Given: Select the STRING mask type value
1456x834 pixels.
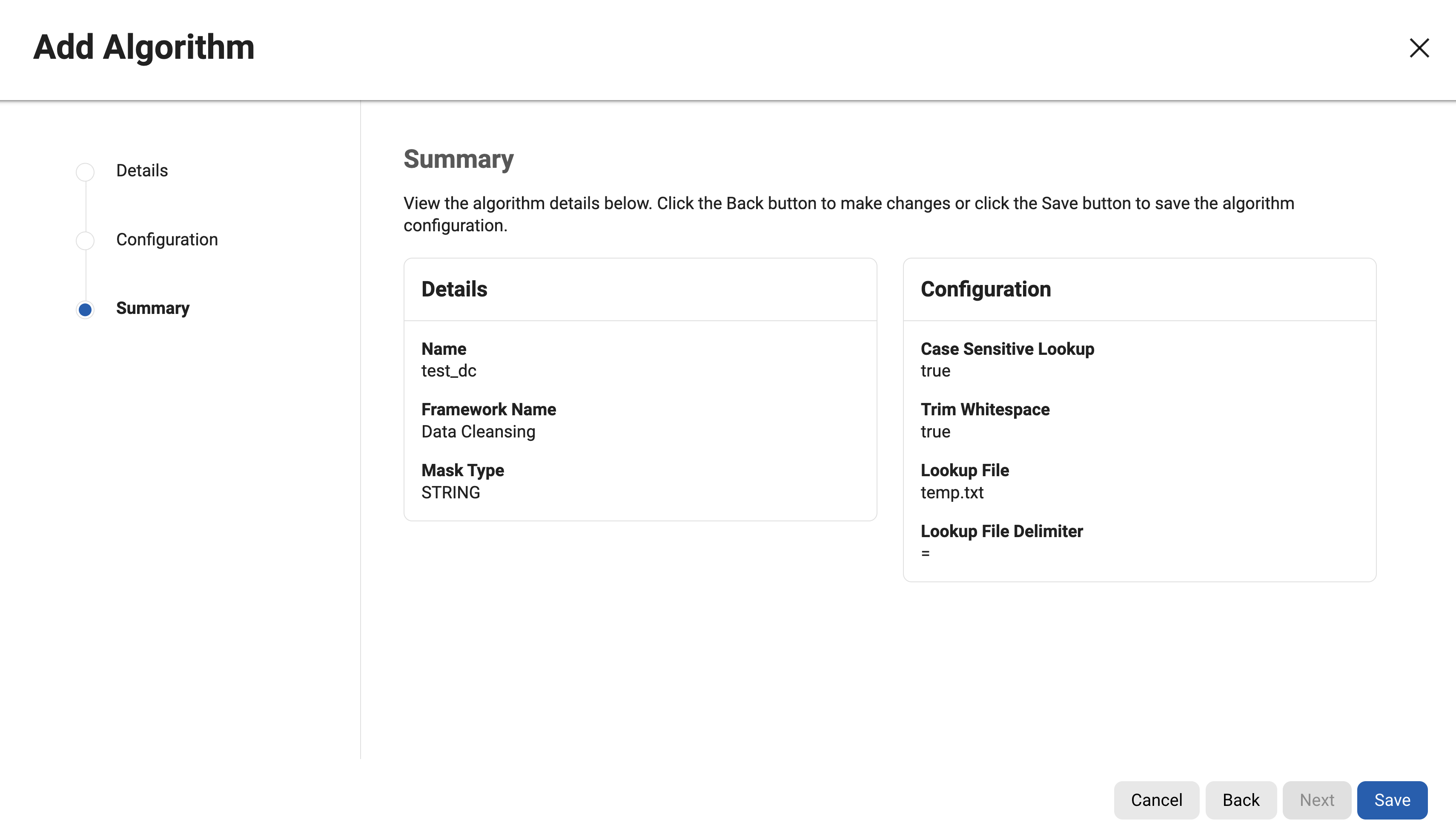Looking at the screenshot, I should [x=450, y=492].
